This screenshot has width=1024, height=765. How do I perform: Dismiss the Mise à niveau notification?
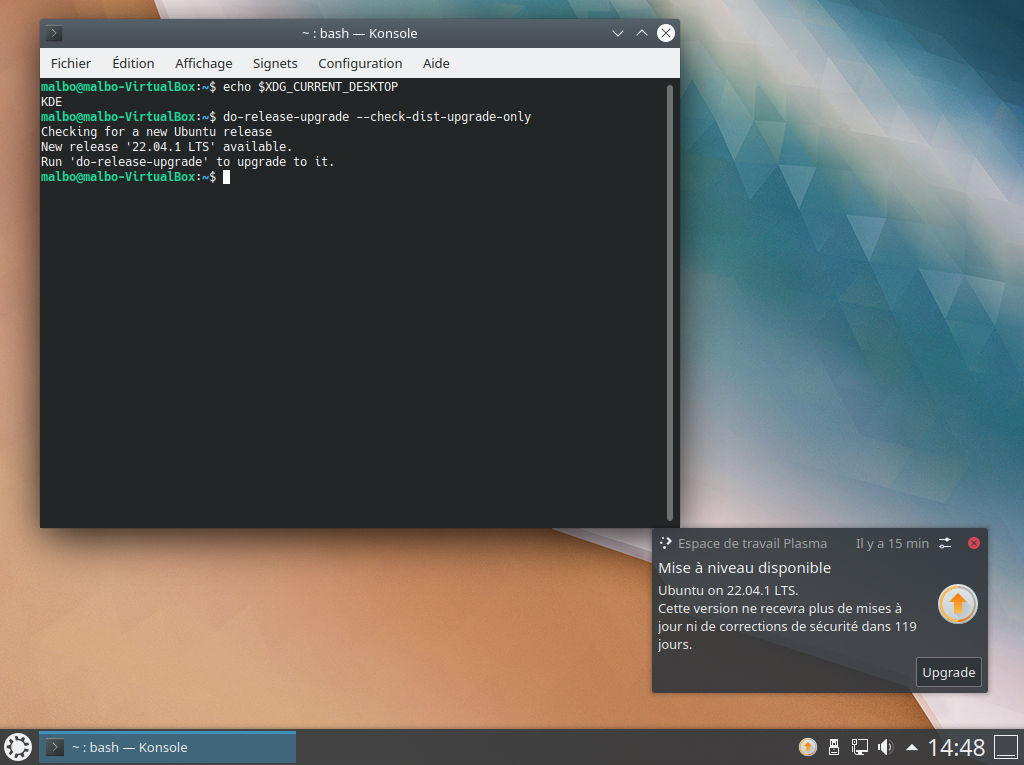[x=973, y=543]
